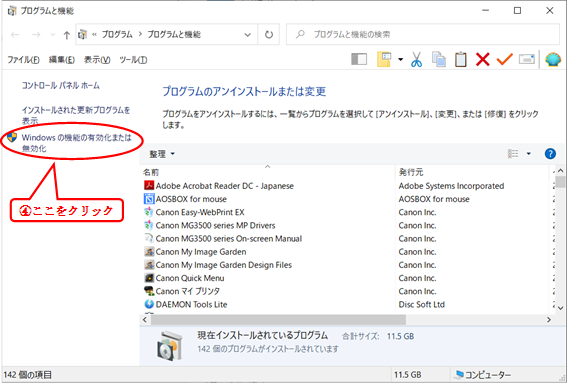
Task: Click the horizontal scrollbar thumb
Action: coord(278,320)
